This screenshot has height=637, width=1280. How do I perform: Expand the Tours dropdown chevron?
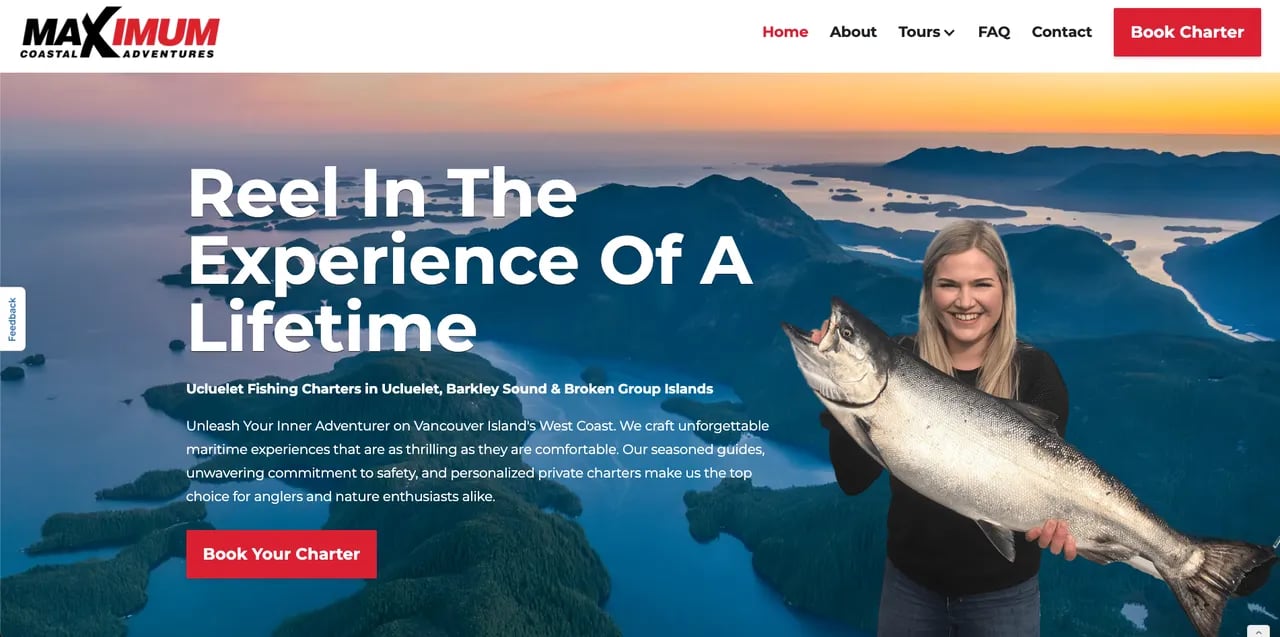[949, 33]
